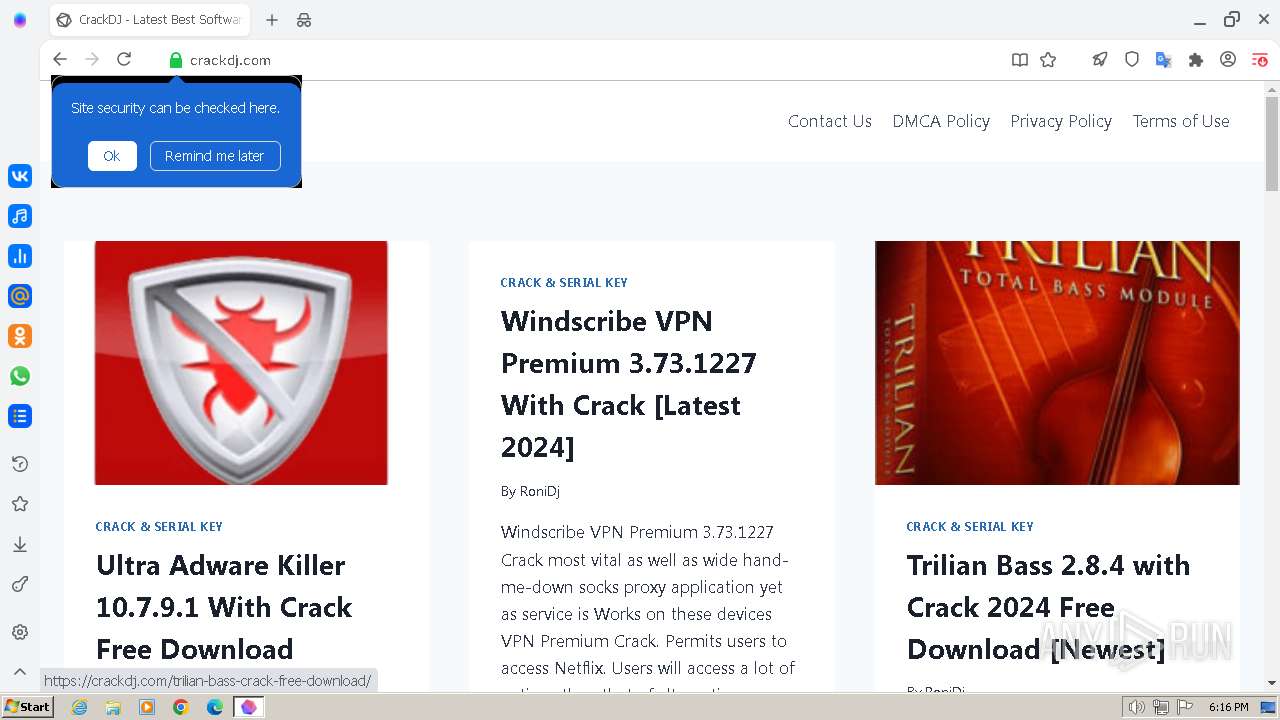Image resolution: width=1280 pixels, height=720 pixels.
Task: Click the taskbar clock 6:16 PM
Action: tap(1228, 707)
